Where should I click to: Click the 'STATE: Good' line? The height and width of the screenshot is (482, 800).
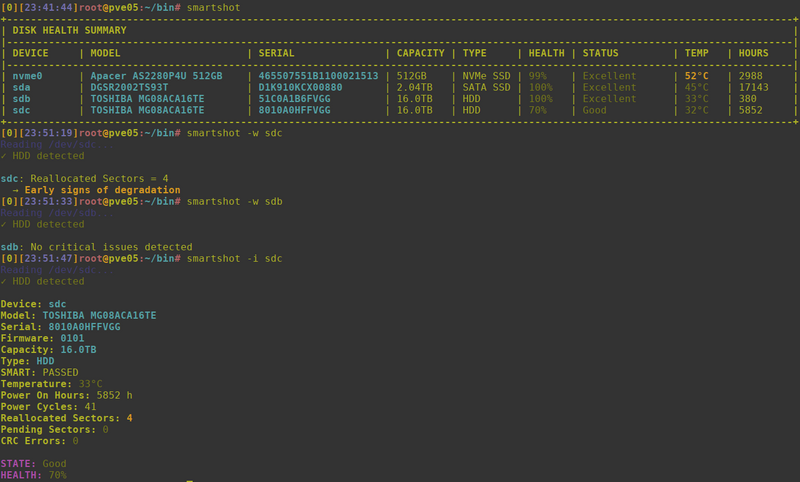[x=34, y=464]
